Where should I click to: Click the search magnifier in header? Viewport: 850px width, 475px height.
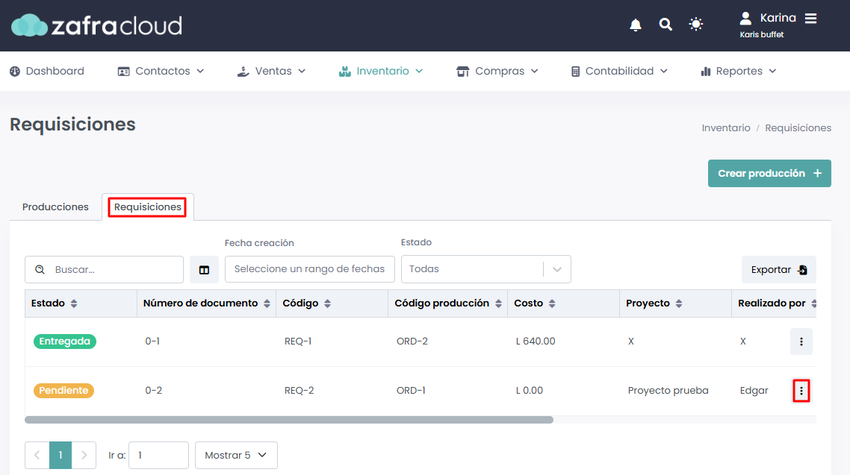click(665, 24)
